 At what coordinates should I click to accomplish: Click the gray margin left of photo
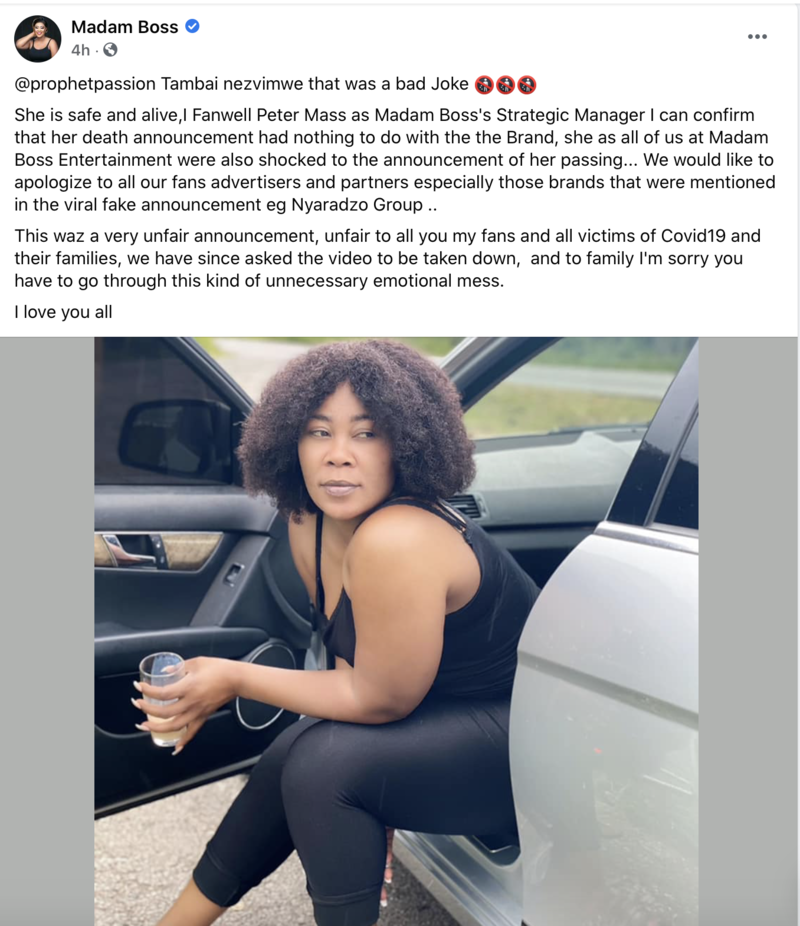coord(47,631)
